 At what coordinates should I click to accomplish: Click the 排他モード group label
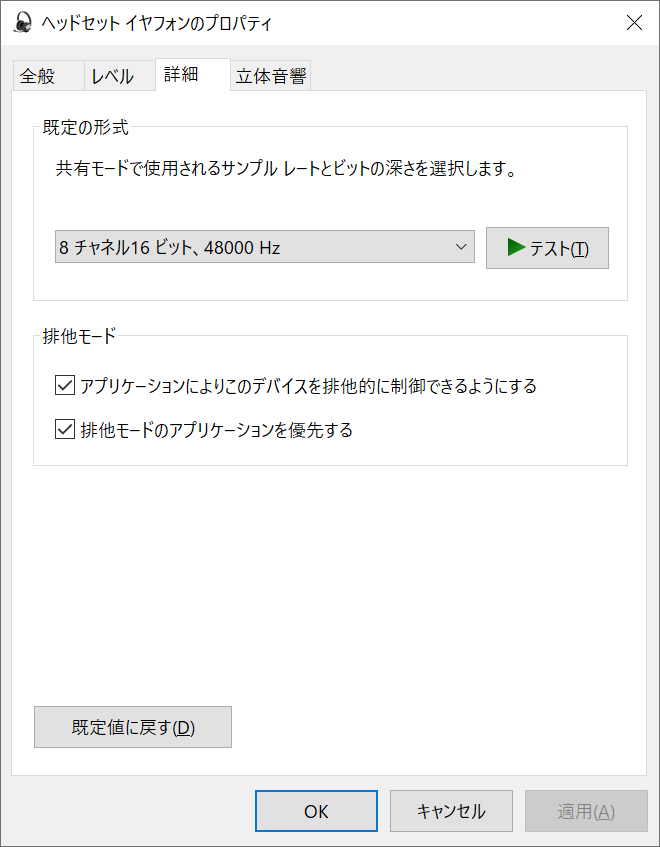pos(80,335)
